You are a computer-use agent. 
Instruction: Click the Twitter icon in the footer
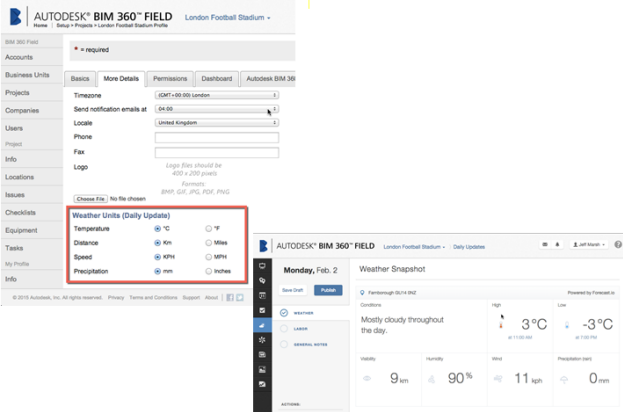tap(240, 297)
